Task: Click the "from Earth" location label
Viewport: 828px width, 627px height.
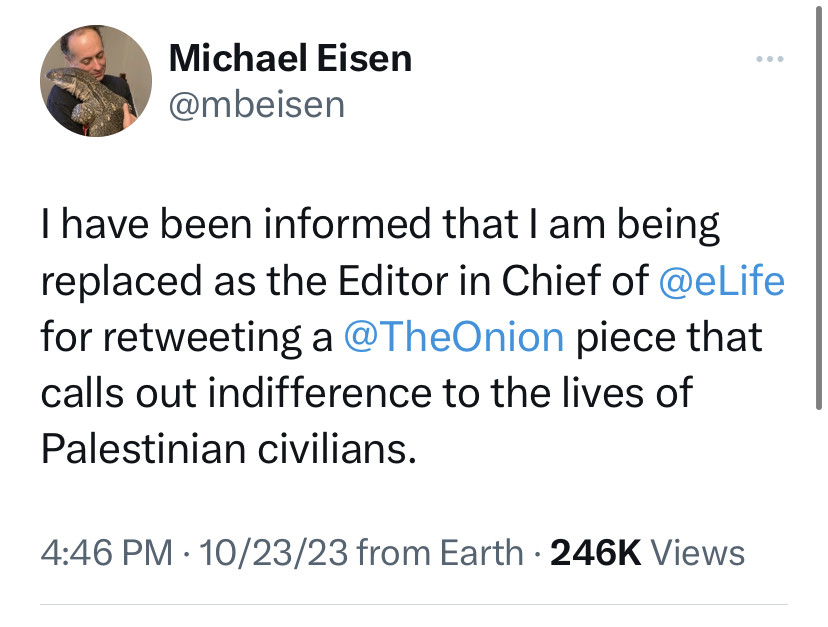Action: tap(439, 552)
